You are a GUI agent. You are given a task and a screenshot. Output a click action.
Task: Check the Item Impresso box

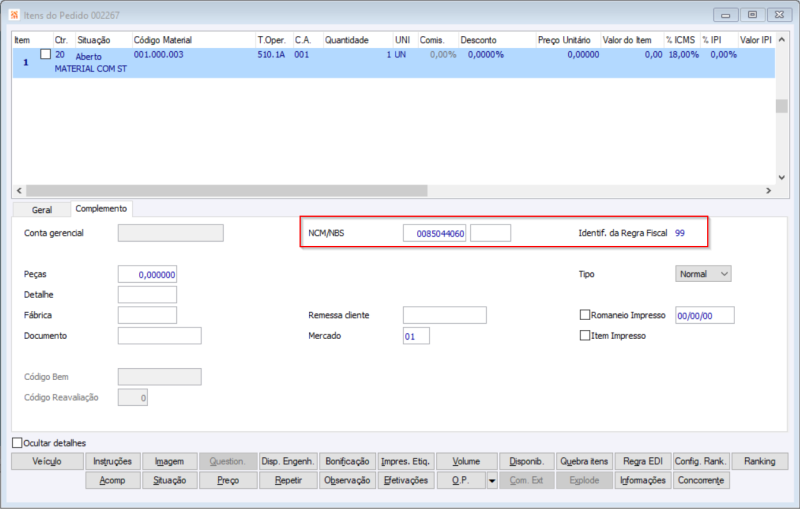(x=585, y=335)
